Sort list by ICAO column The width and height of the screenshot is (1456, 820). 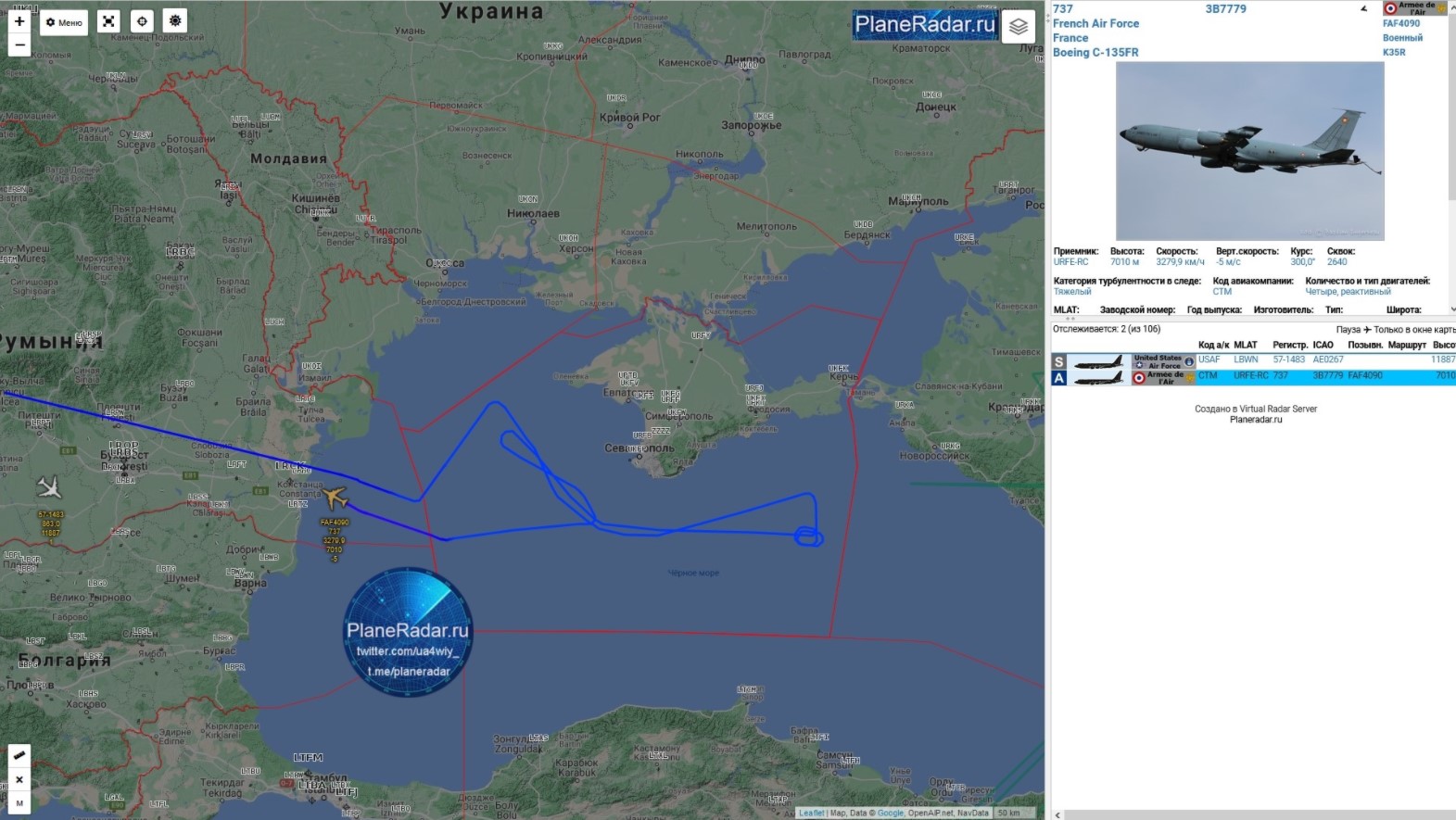pos(1323,345)
